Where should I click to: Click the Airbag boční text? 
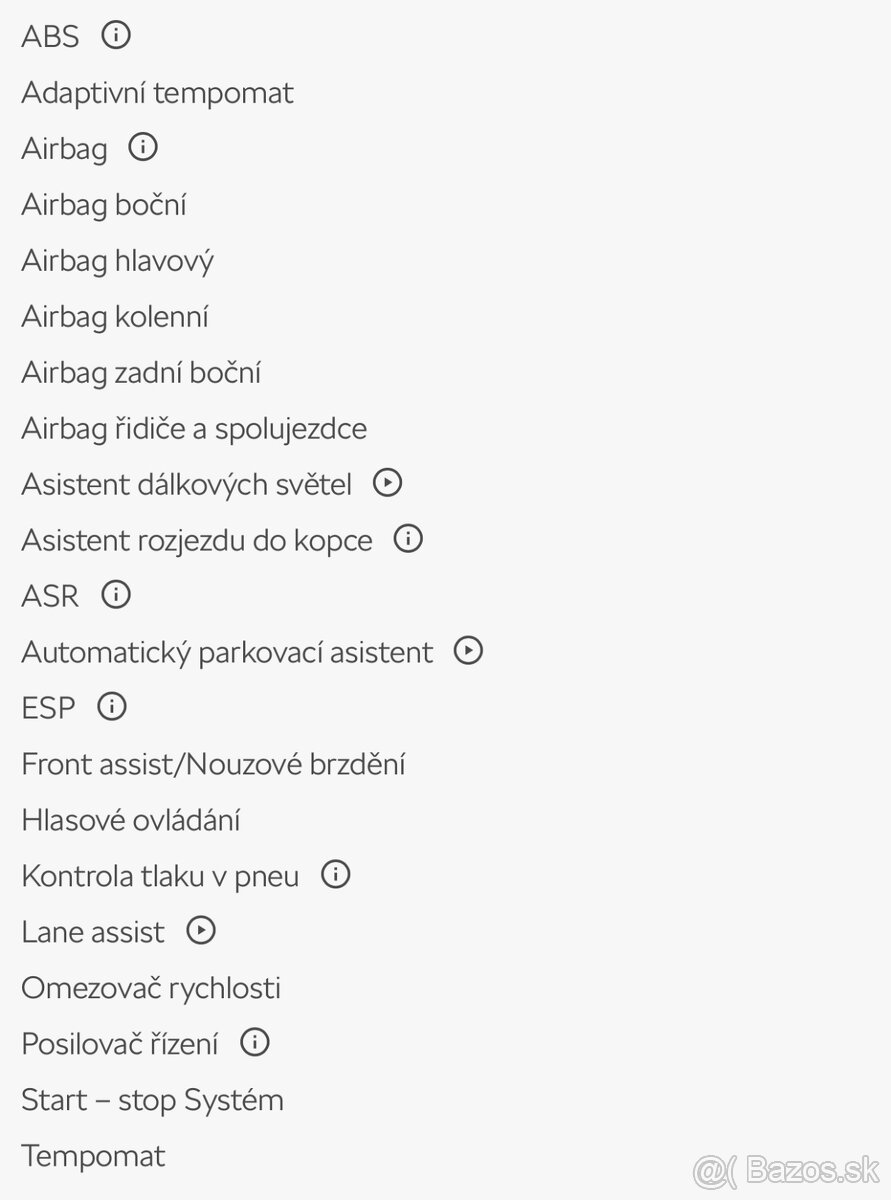(104, 205)
